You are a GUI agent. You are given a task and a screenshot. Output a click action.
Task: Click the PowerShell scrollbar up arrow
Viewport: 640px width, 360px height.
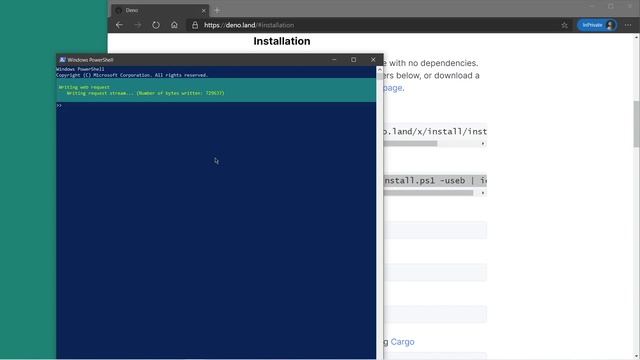(380, 69)
